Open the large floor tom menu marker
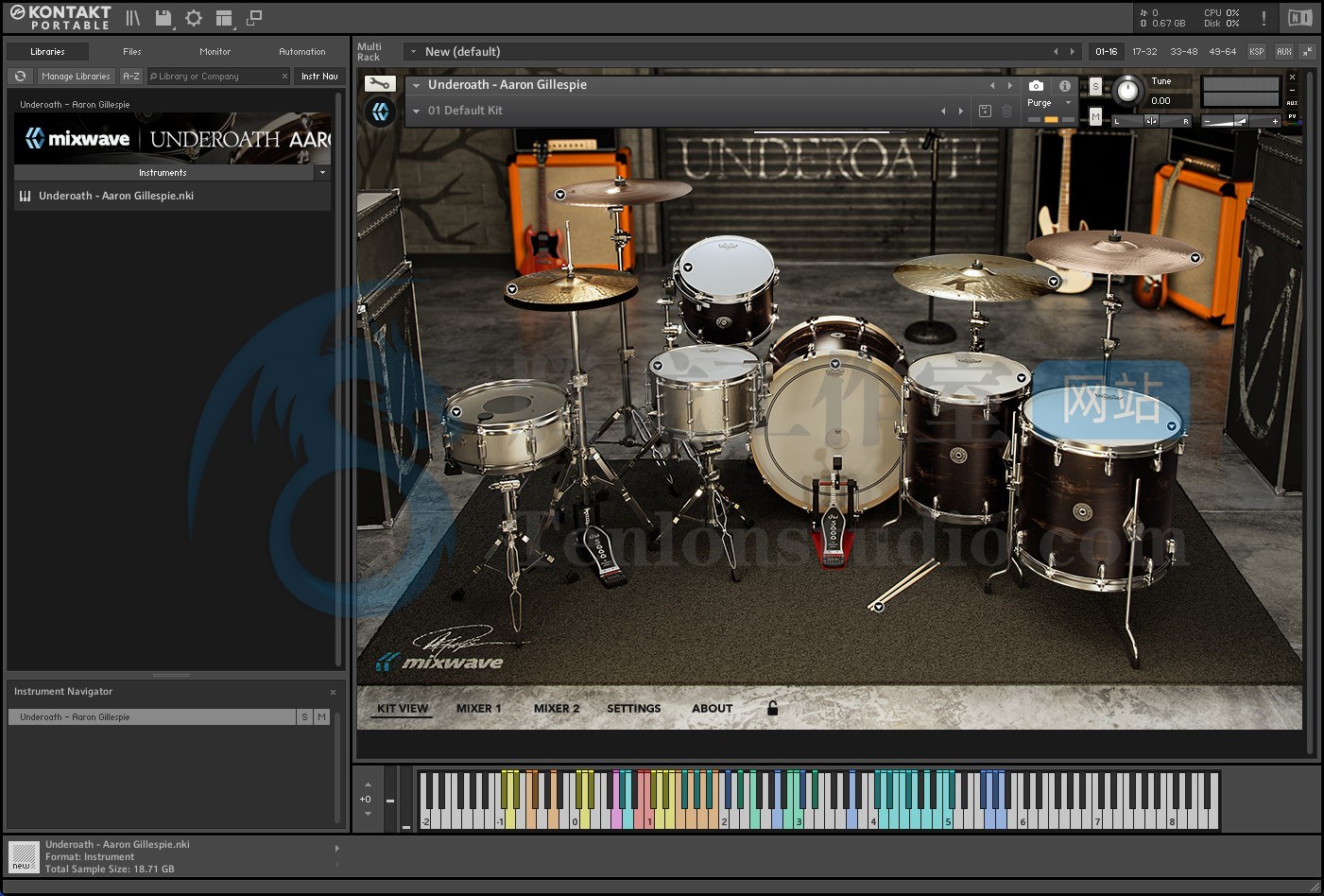 point(1172,426)
